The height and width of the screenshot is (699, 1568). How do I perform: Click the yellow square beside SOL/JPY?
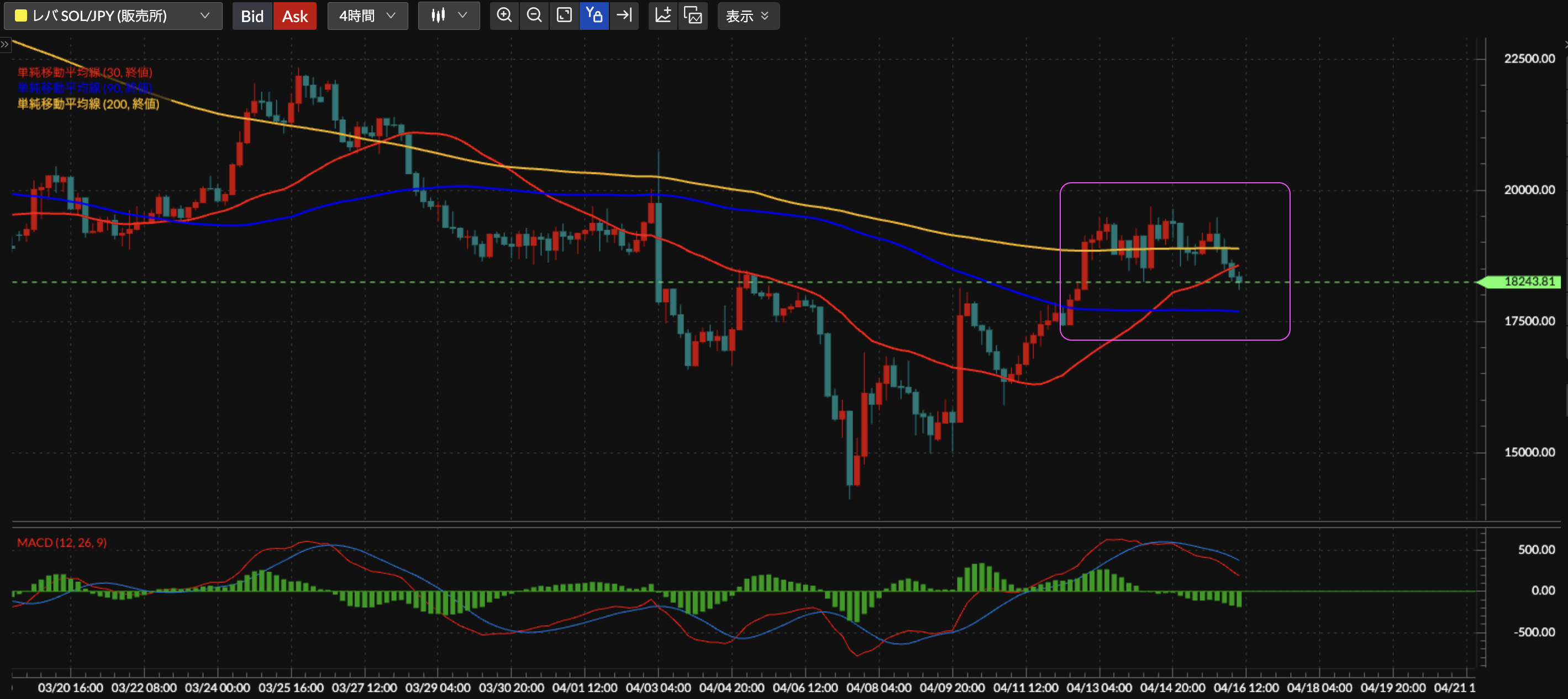tap(20, 16)
